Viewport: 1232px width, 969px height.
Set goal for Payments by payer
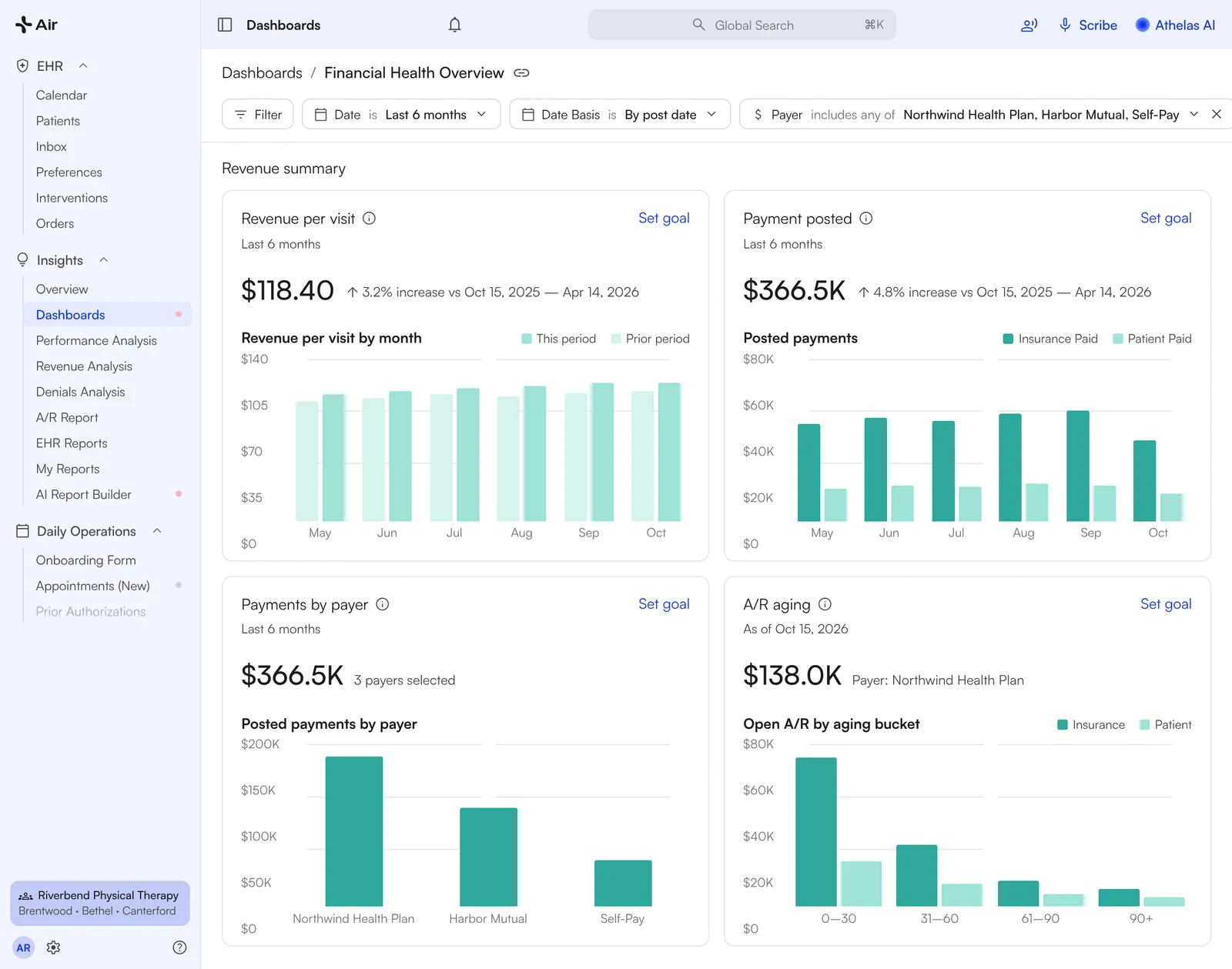pyautogui.click(x=664, y=604)
